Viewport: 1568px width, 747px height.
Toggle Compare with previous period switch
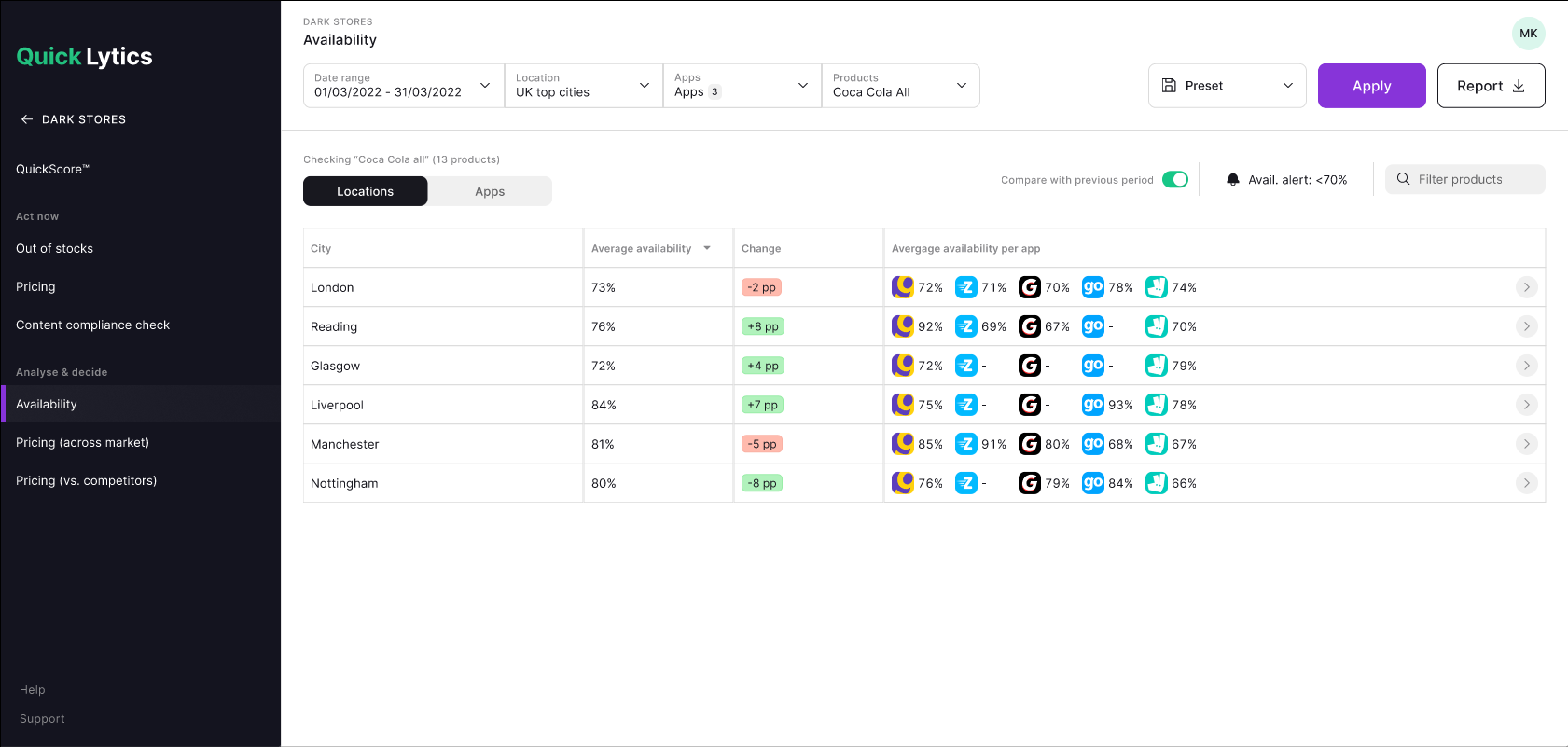pyautogui.click(x=1175, y=180)
